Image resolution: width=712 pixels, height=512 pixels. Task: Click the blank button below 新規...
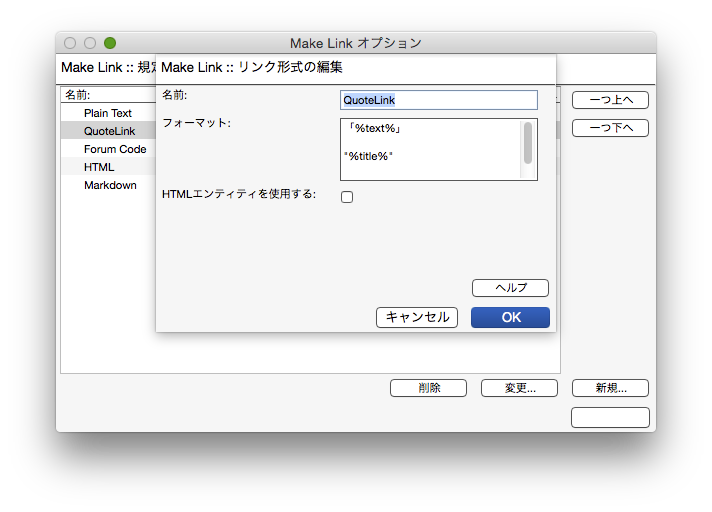(610, 417)
